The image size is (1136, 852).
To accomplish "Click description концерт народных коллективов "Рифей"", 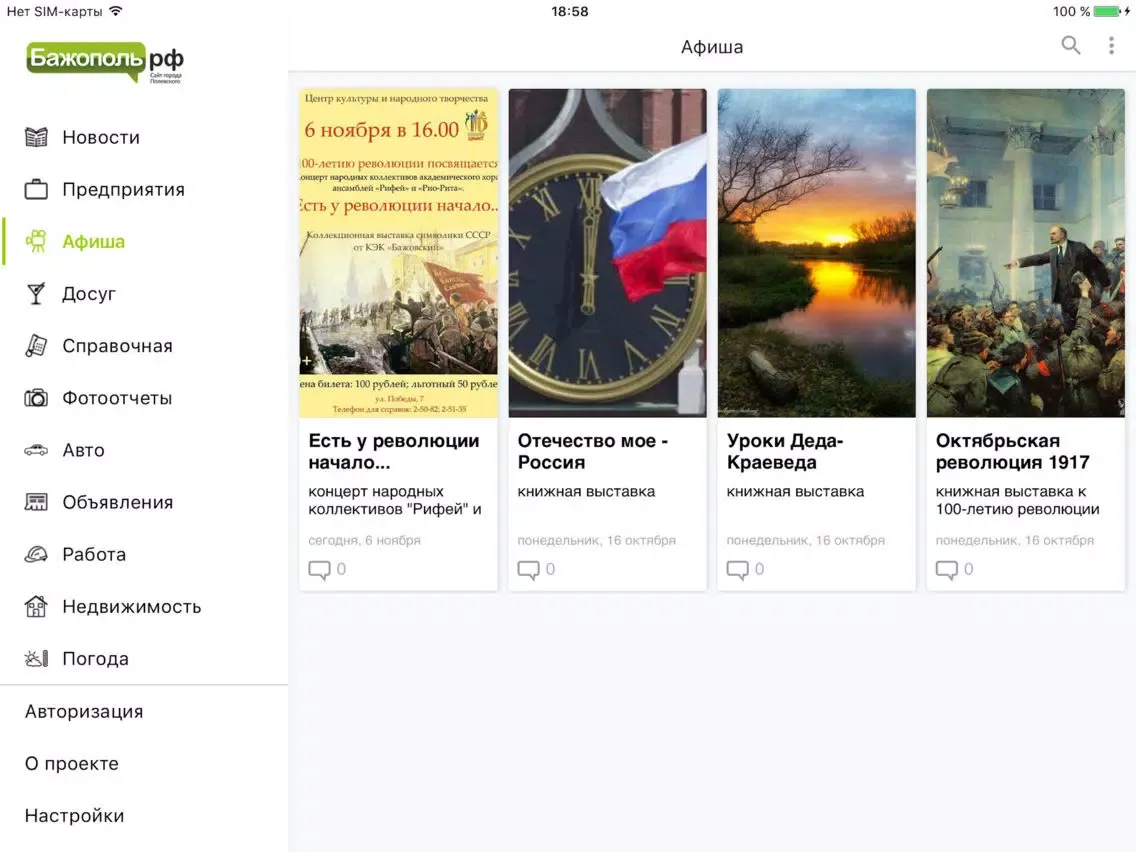I will click(395, 500).
